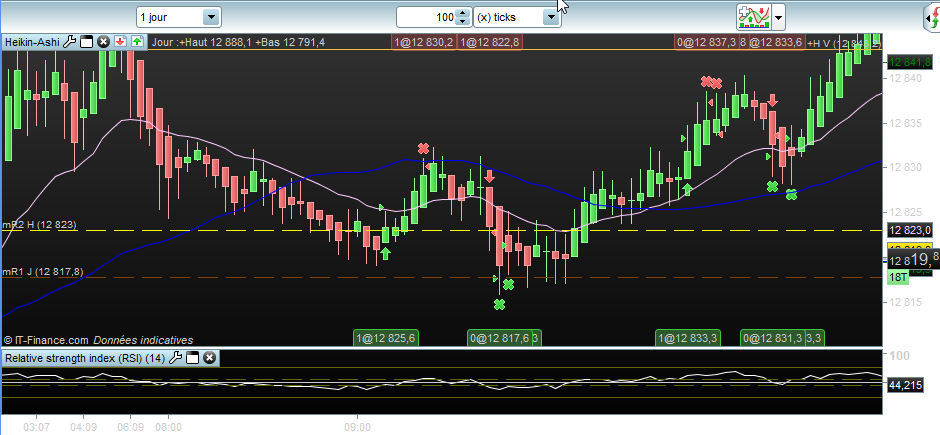The image size is (940, 435).
Task: Expand arrow beside the add indicator icon
Action: [778, 17]
